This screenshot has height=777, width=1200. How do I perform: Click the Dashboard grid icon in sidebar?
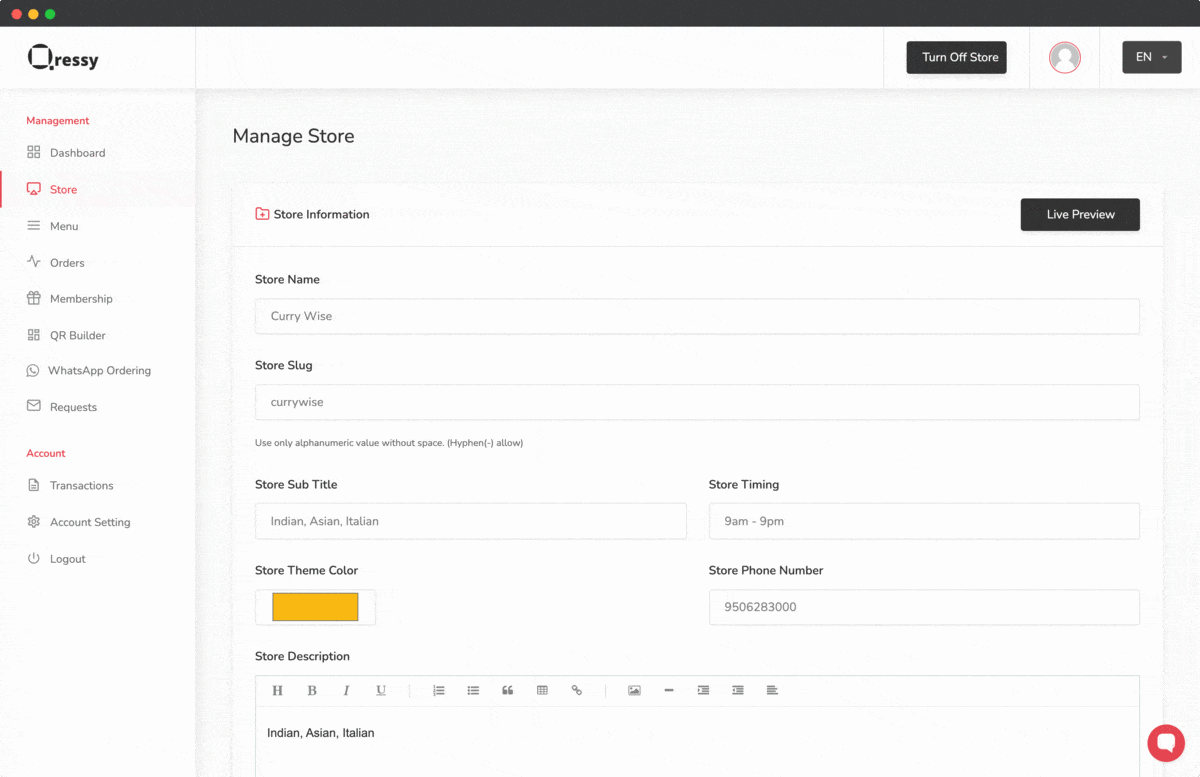point(34,153)
